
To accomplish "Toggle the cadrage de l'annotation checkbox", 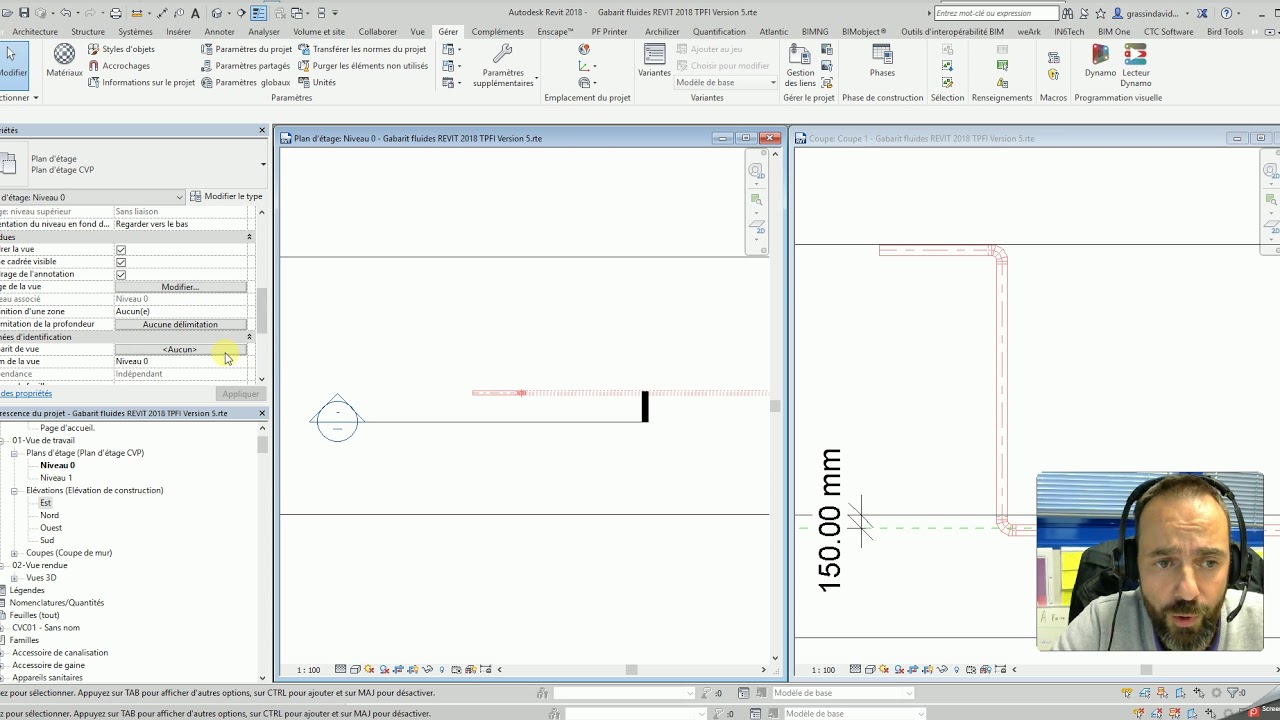I will tap(121, 274).
